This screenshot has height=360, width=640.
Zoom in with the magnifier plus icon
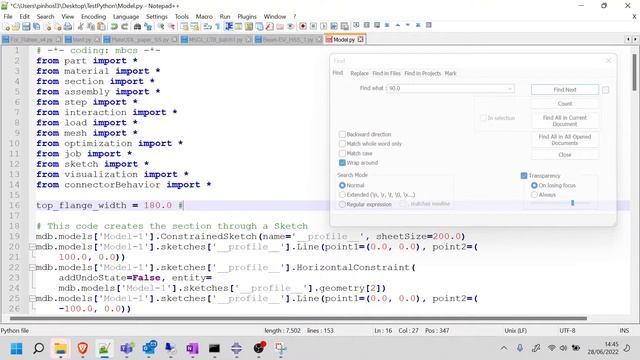(x=161, y=27)
